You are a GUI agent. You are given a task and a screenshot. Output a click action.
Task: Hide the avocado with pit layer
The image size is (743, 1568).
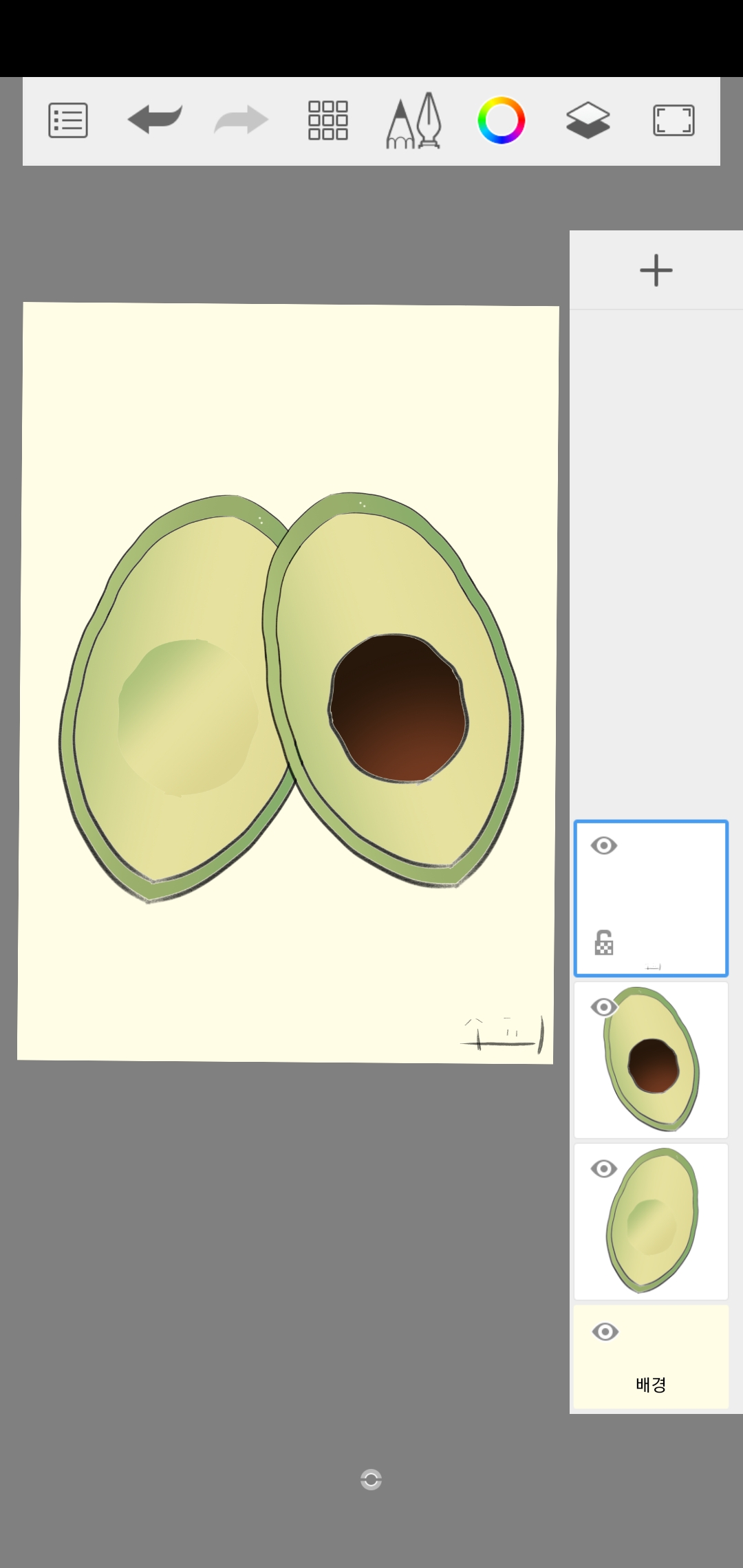click(604, 1007)
